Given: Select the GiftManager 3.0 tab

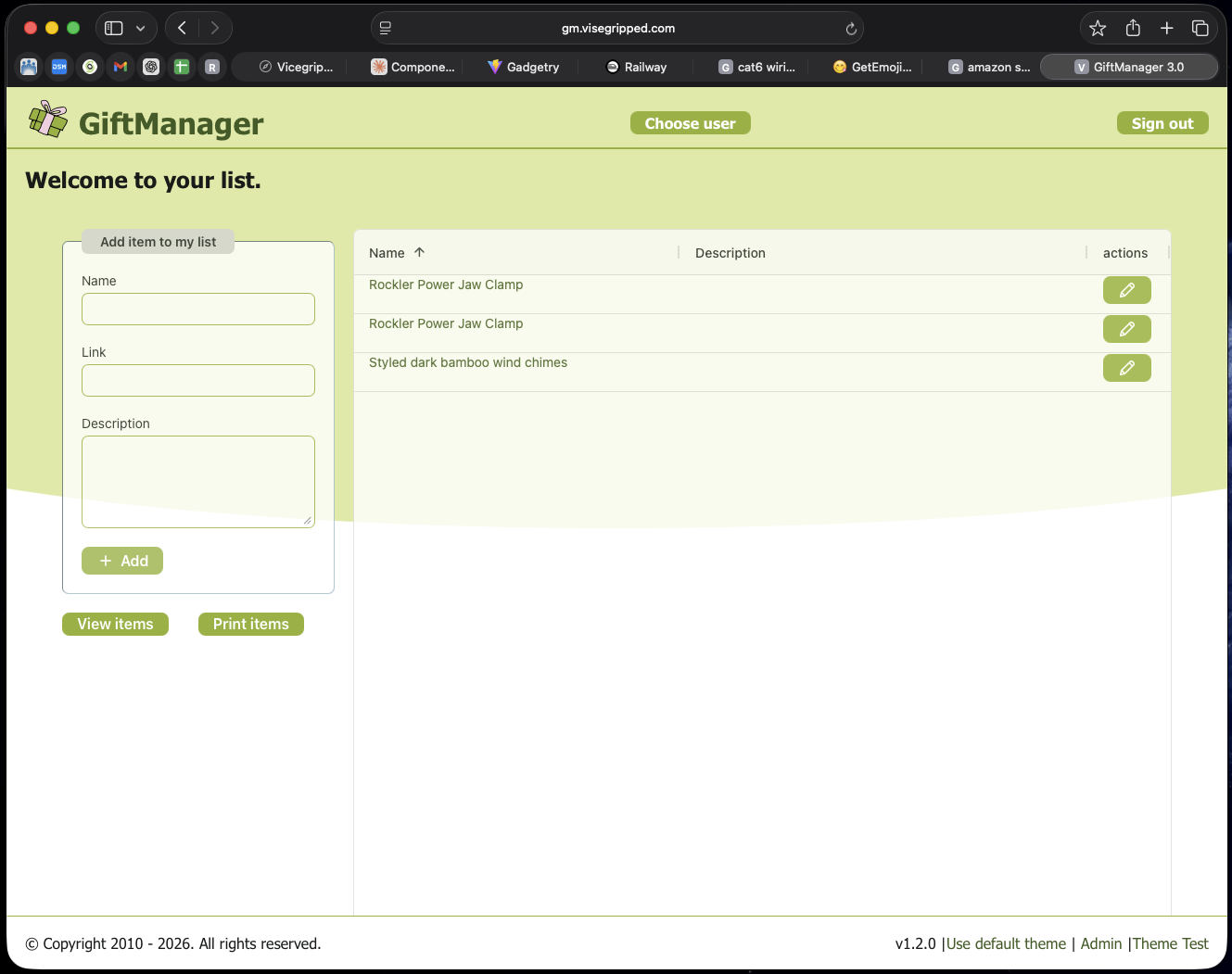Looking at the screenshot, I should [1129, 67].
